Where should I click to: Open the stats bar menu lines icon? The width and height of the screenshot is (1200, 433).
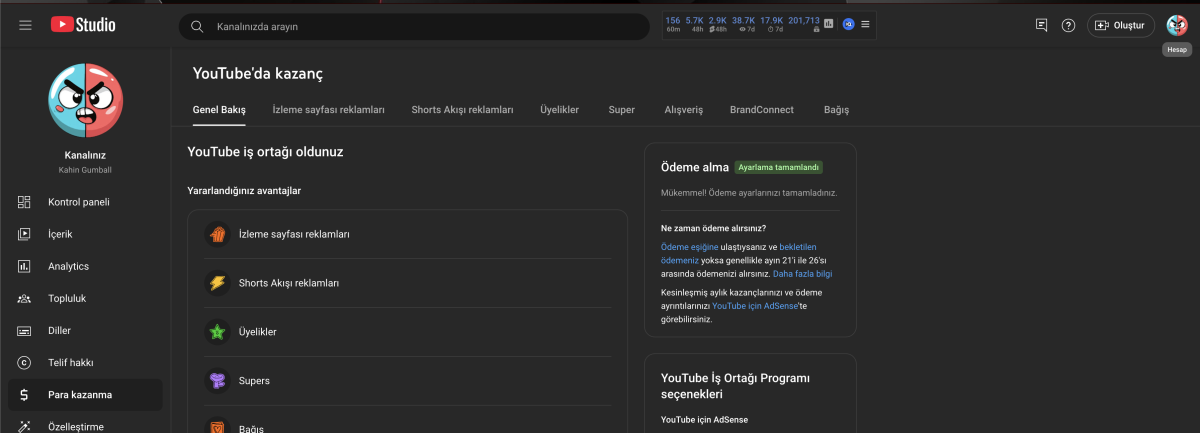[865, 24]
